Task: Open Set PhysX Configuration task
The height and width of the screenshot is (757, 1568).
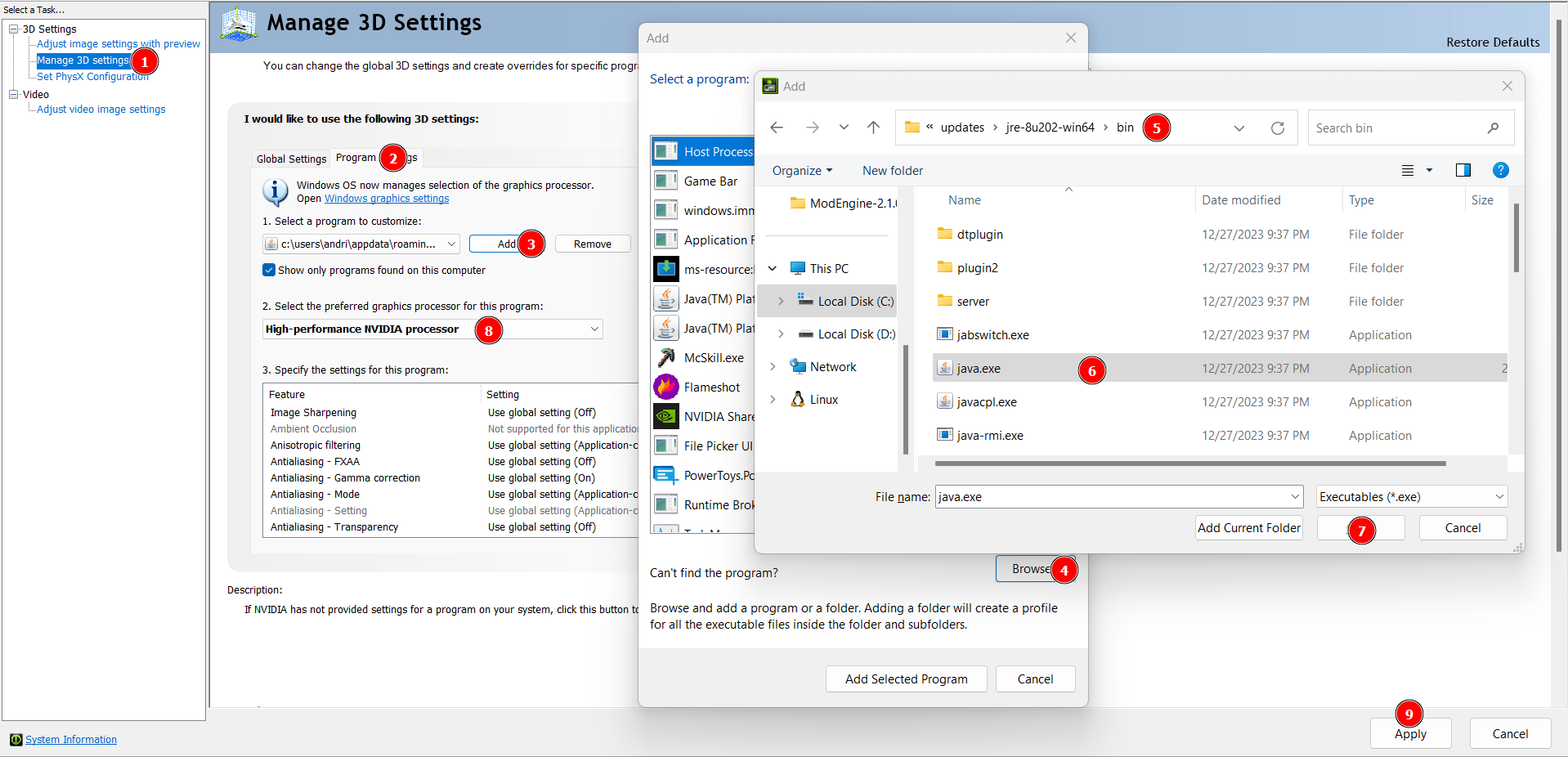Action: [x=92, y=77]
